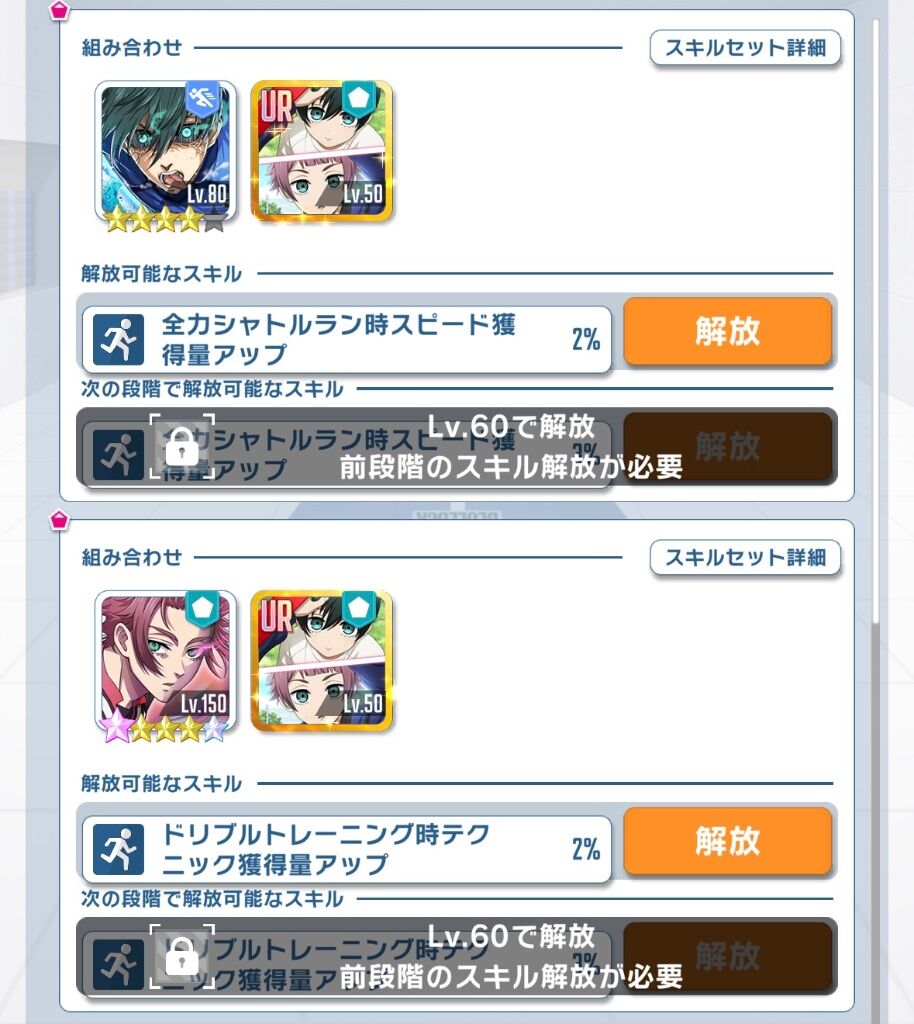Click the pentagon badge on Lv.150 card
Image resolution: width=914 pixels, height=1024 pixels.
pos(202,609)
